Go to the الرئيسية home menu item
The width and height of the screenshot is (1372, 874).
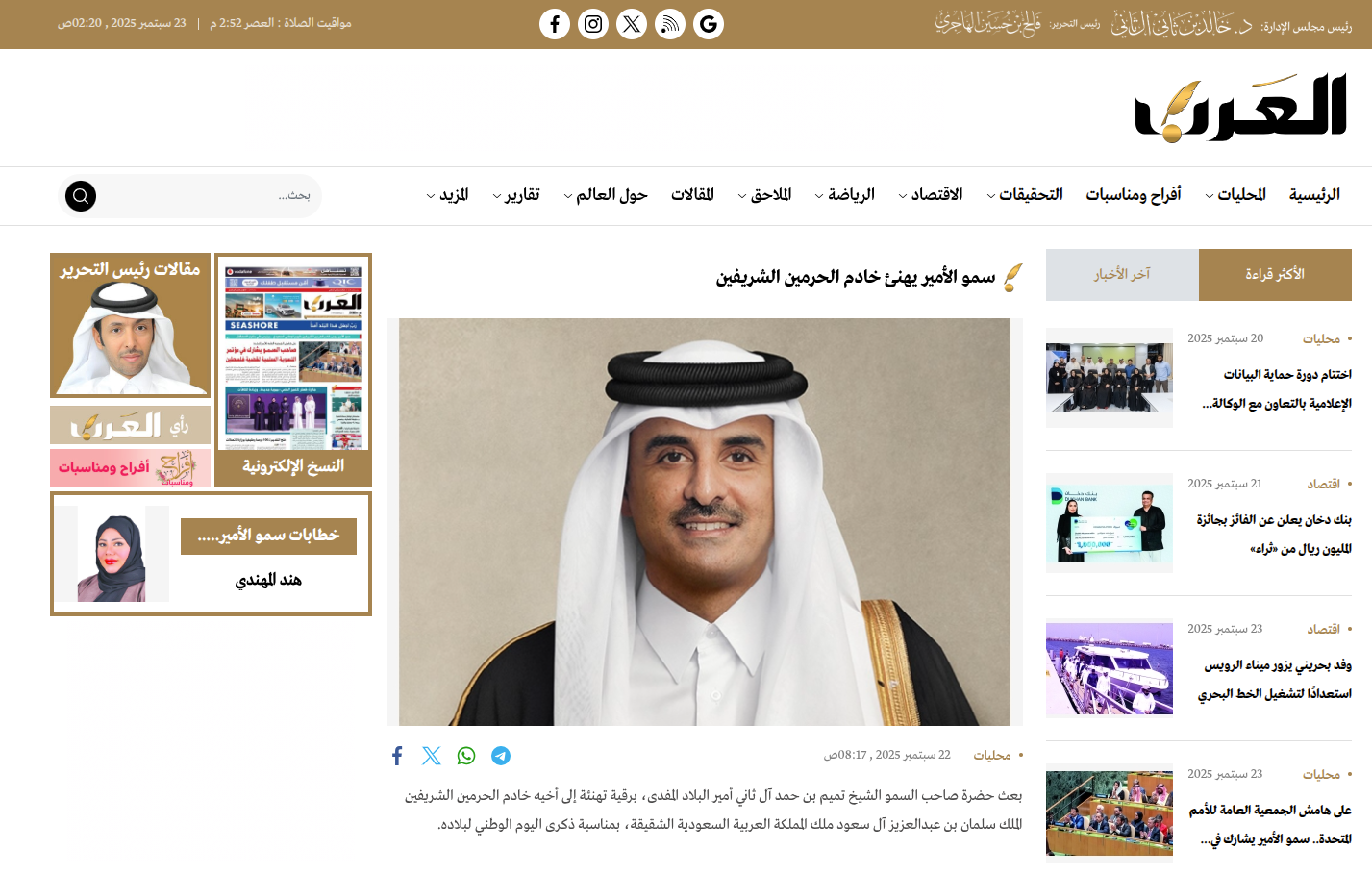[x=1313, y=195]
